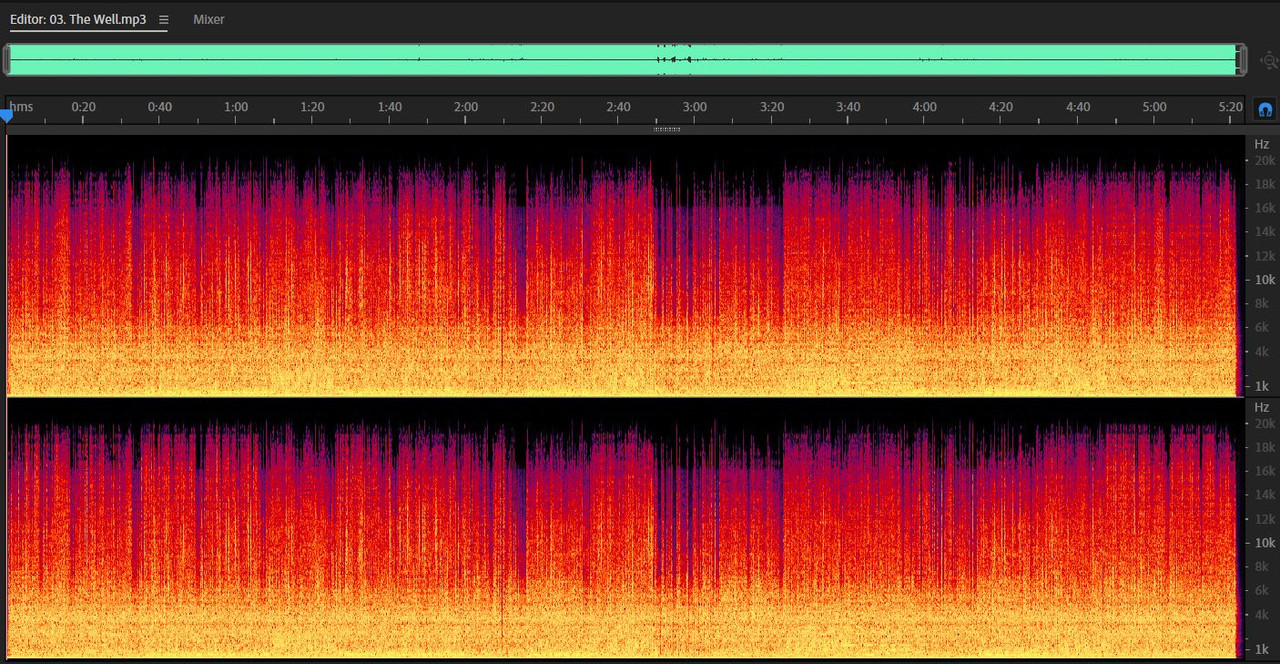
Task: Click the hms label in time ruler
Action: (x=21, y=107)
